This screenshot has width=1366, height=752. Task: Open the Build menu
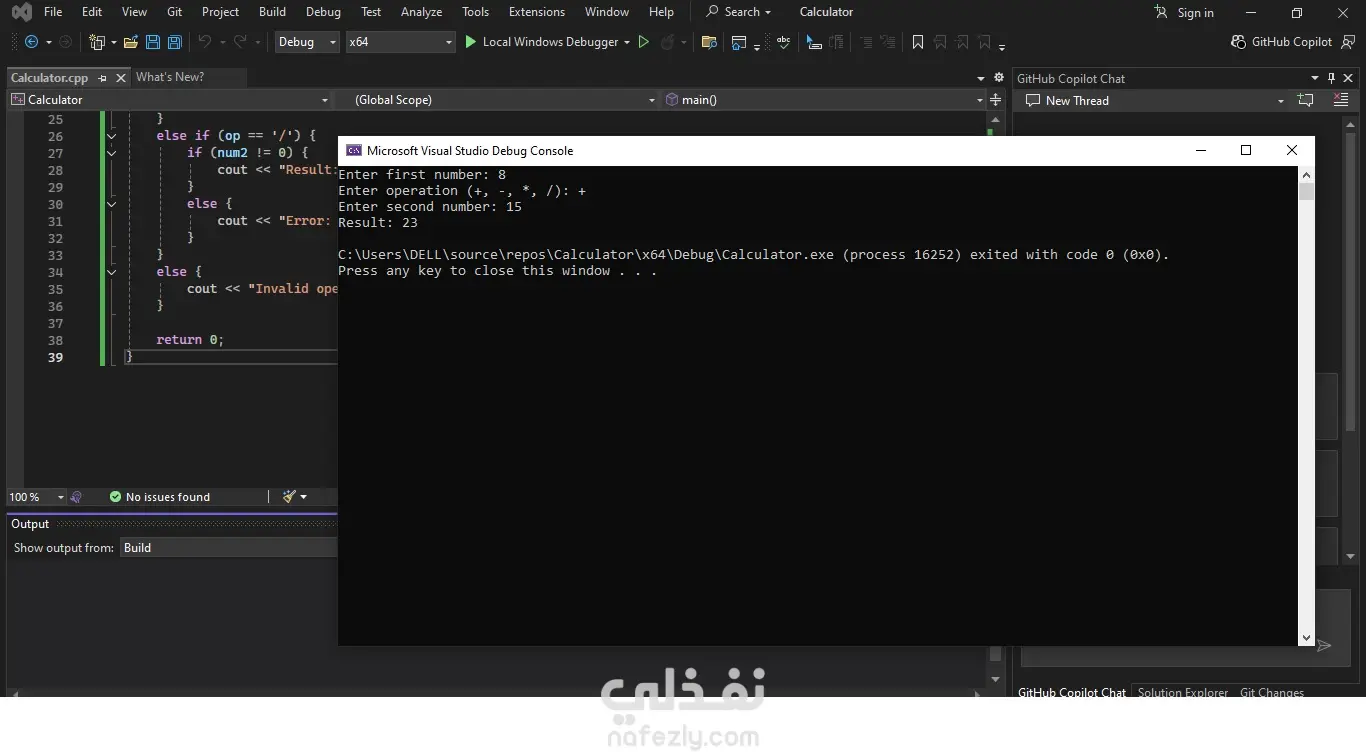(272, 12)
